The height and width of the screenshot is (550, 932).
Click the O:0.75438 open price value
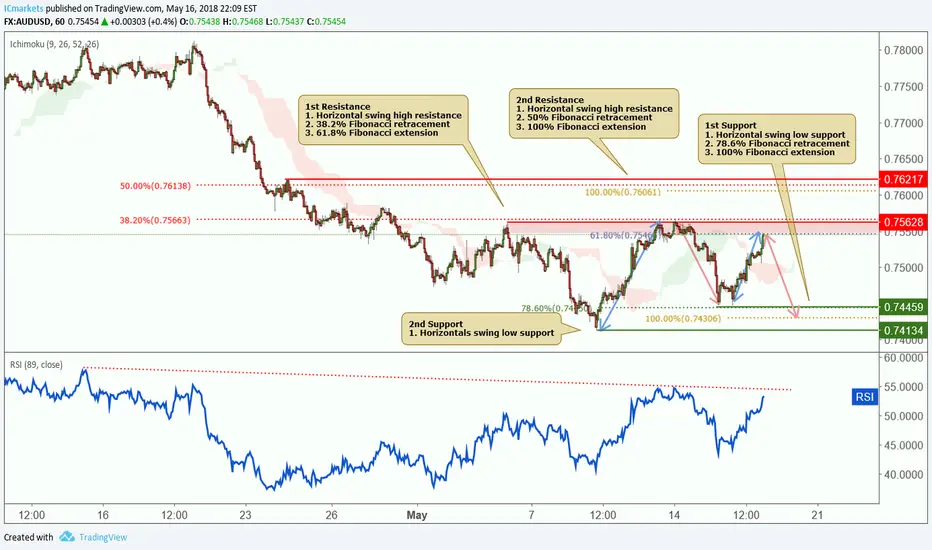[200, 21]
